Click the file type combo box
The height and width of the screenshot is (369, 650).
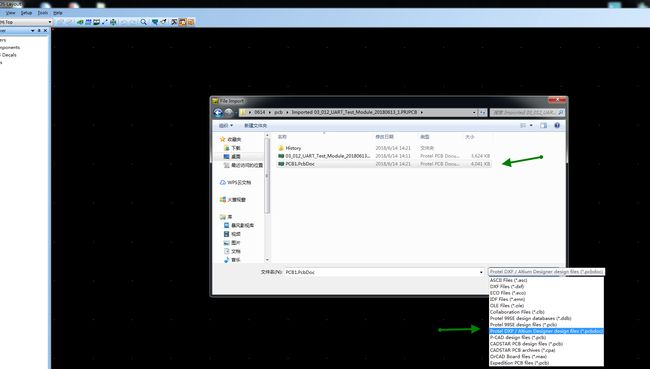click(546, 272)
